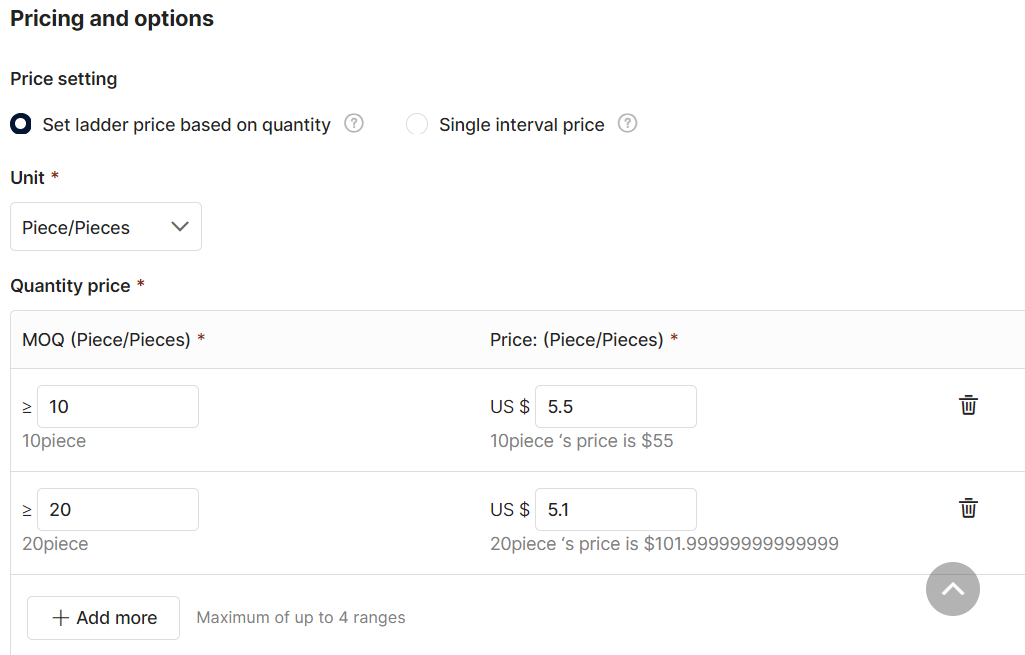Click the round back-to-top arrow button
Screen dimensions: 1025x655
tap(952, 589)
